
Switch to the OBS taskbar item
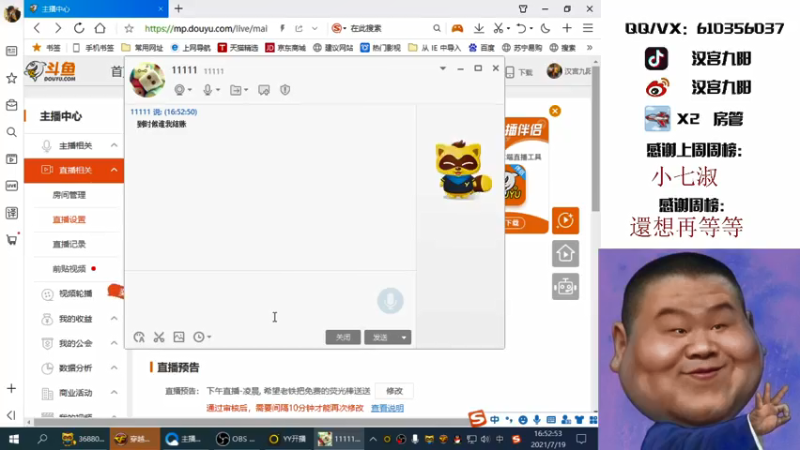236,439
